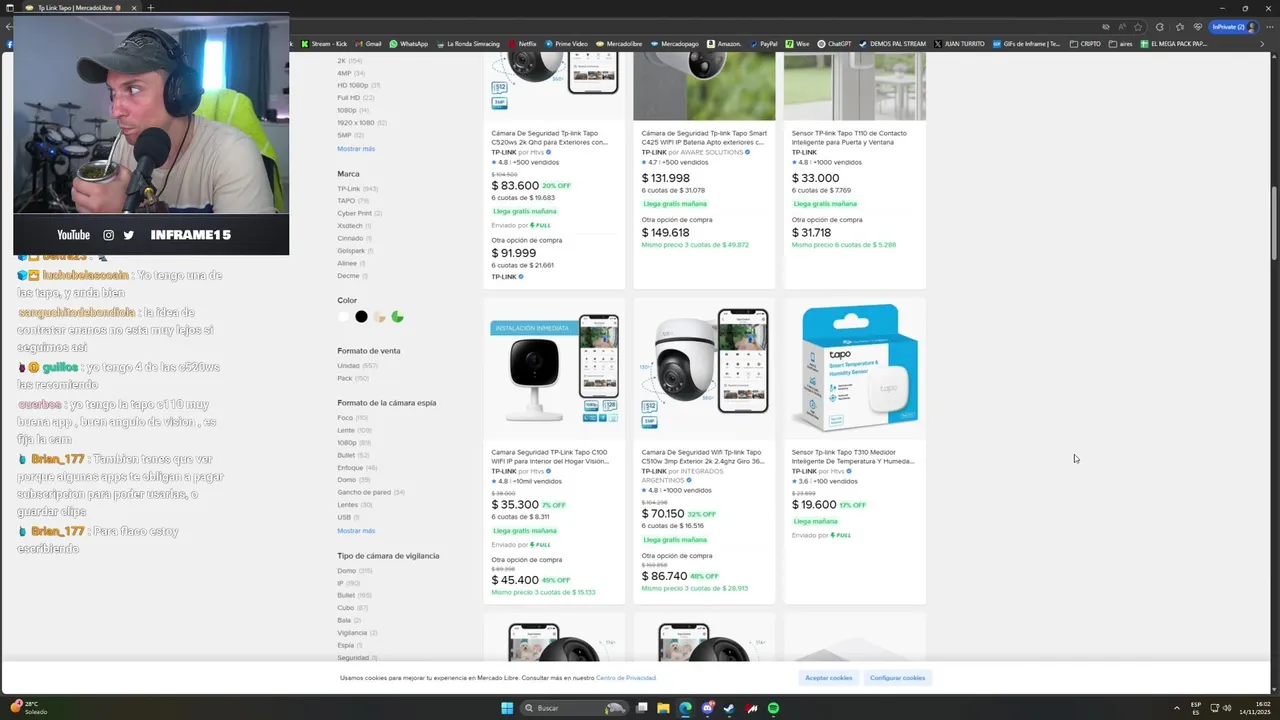Open the InPrivate profile button

click(x=1233, y=27)
